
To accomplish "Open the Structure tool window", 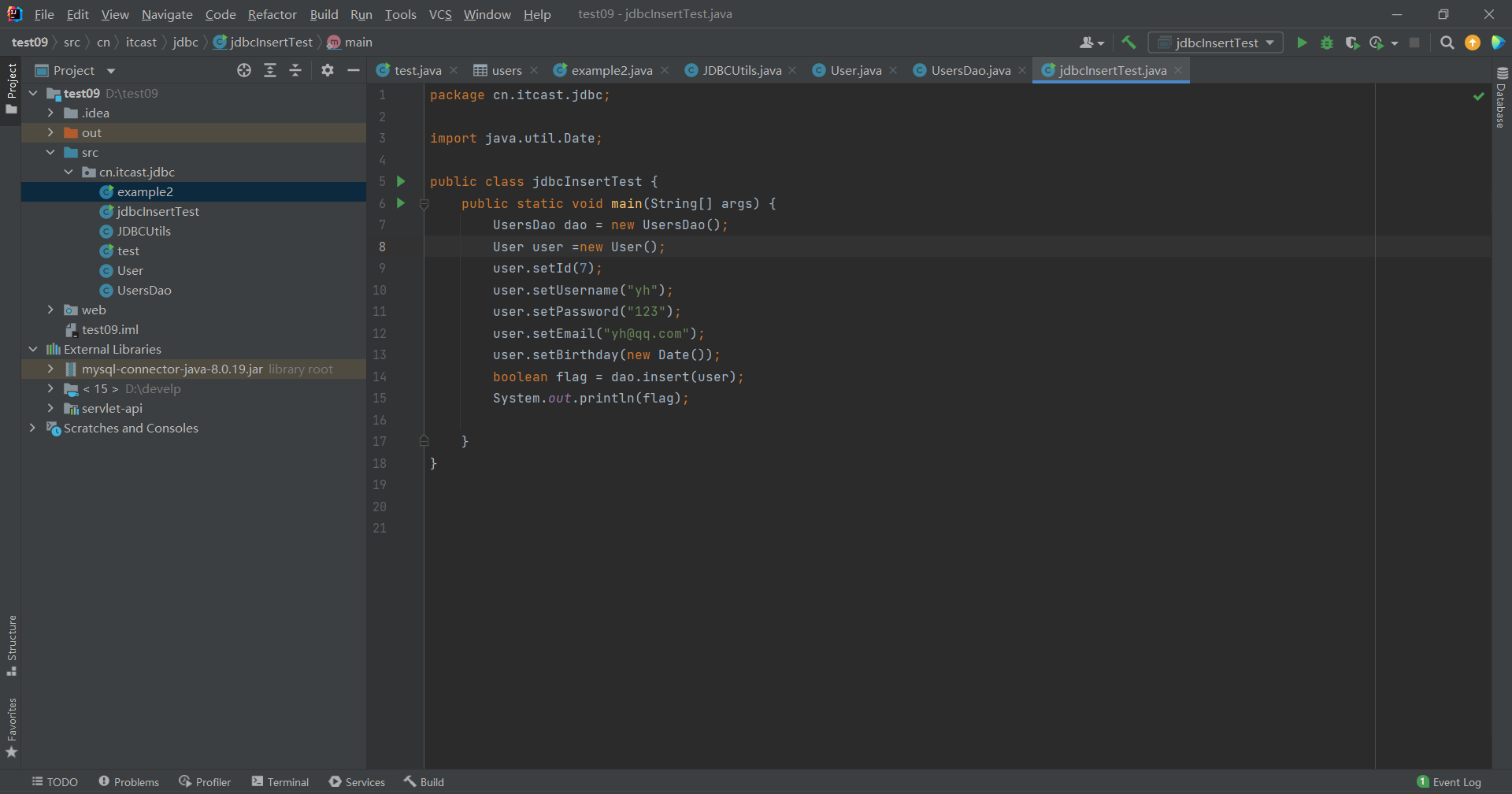I will coord(12,645).
